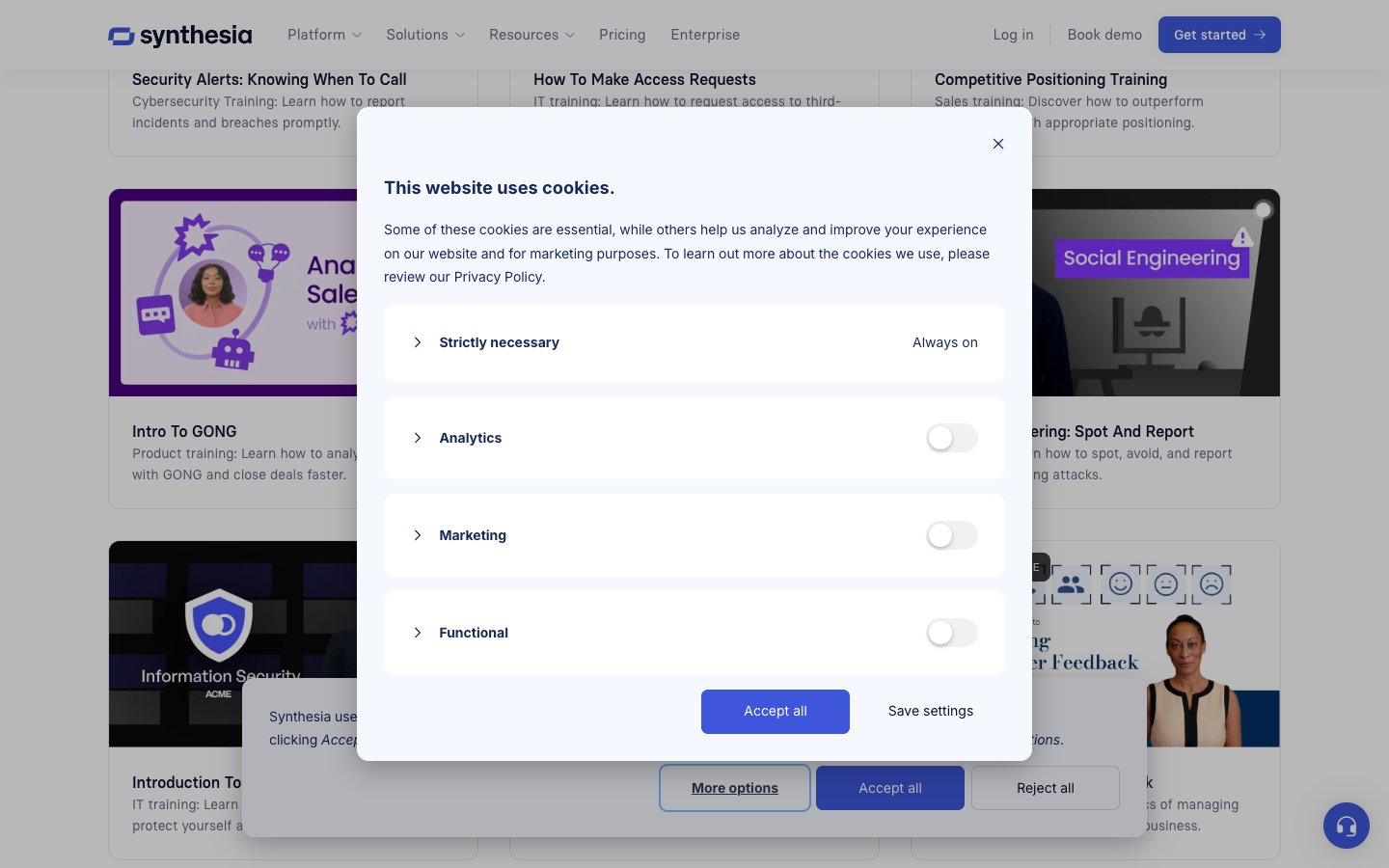Image resolution: width=1389 pixels, height=868 pixels.
Task: Go to the Pricing page
Action: tap(622, 35)
